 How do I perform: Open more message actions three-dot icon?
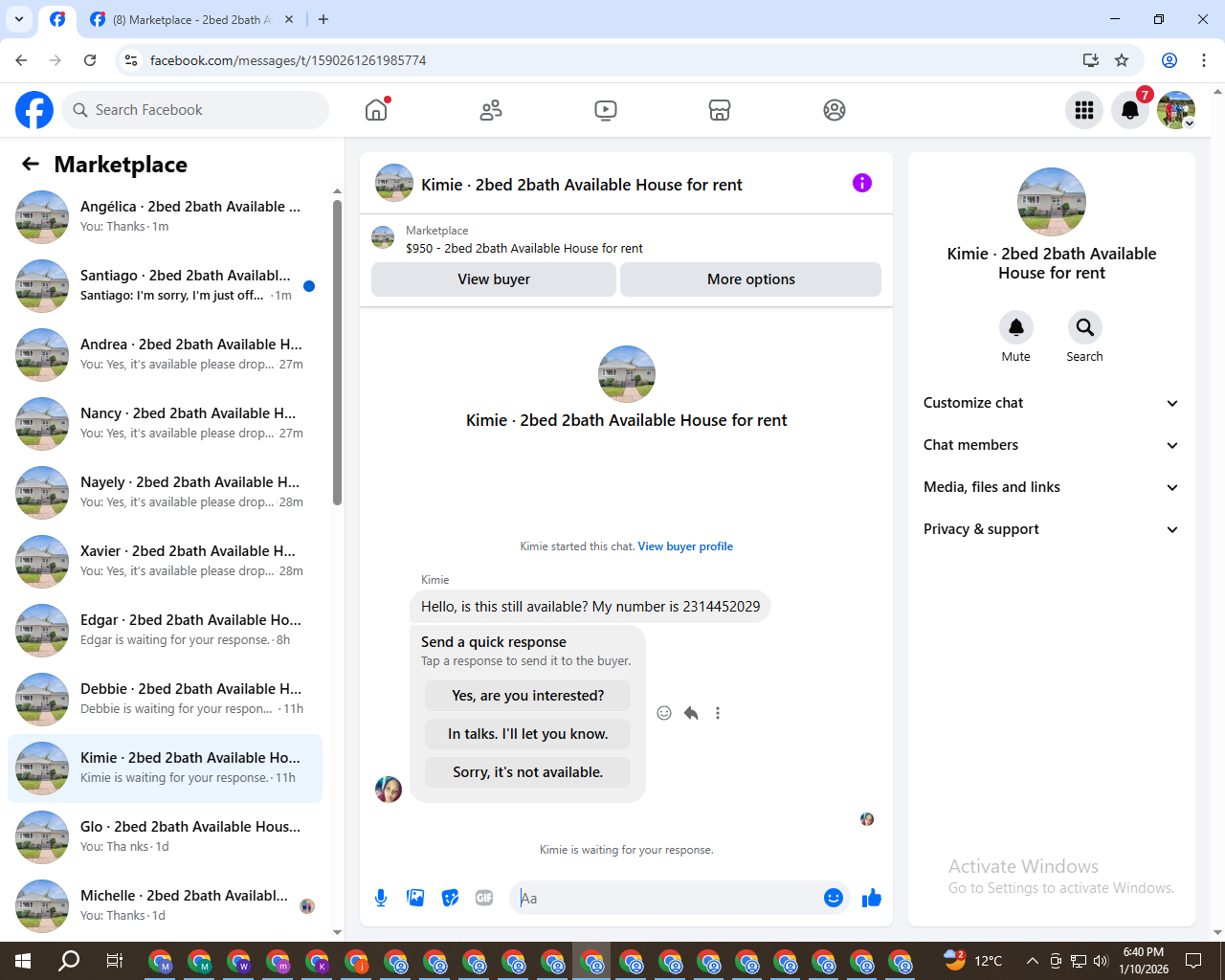coord(718,713)
